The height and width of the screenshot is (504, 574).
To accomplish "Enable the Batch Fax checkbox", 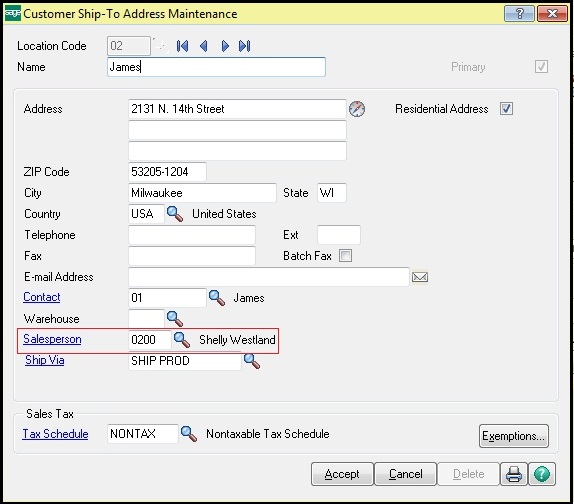I will 345,255.
